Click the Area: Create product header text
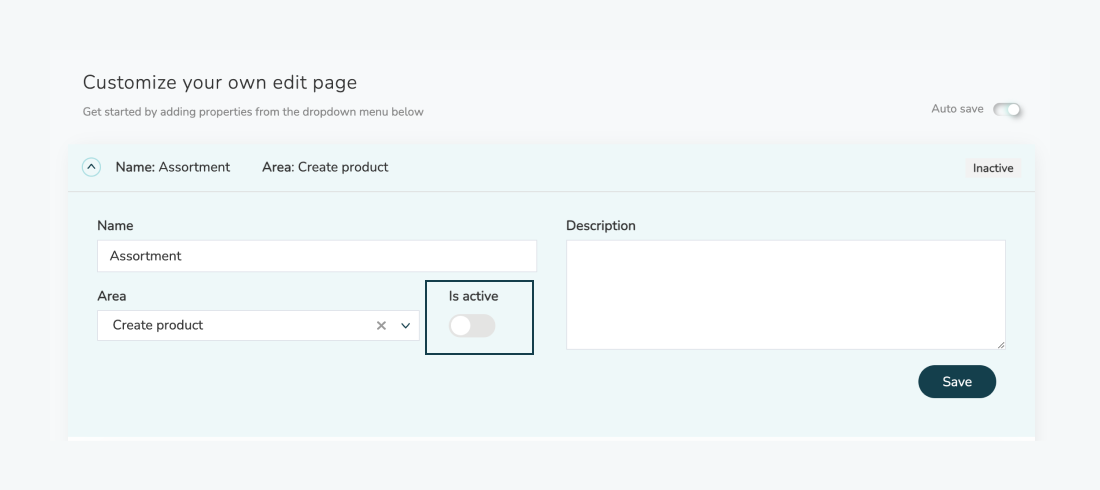The image size is (1100, 490). pos(325,167)
